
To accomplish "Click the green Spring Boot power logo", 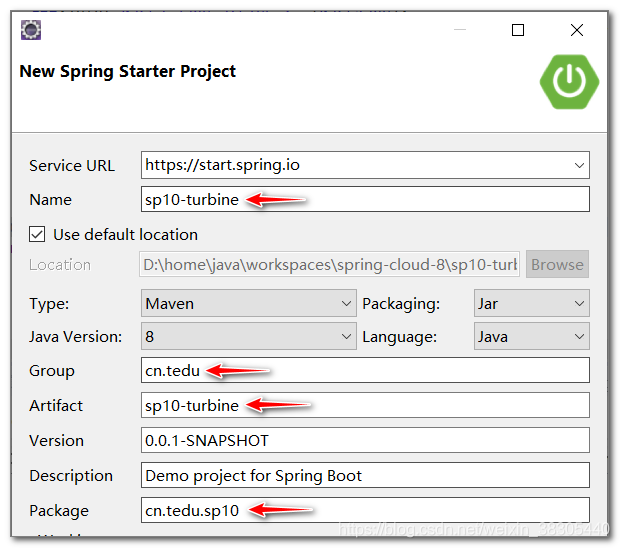I will [x=569, y=82].
